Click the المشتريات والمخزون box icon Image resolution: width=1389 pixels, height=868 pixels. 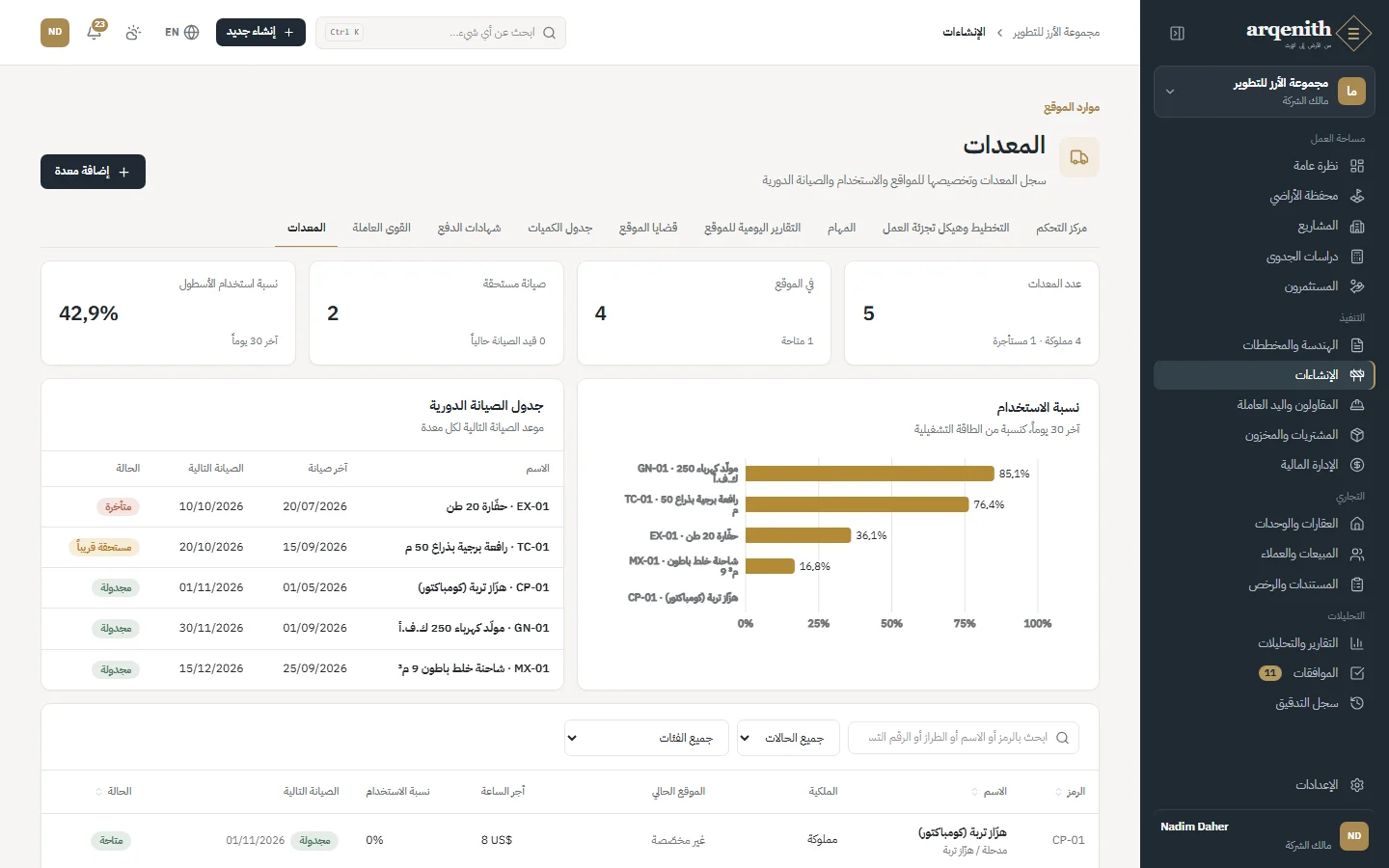pos(1357,435)
